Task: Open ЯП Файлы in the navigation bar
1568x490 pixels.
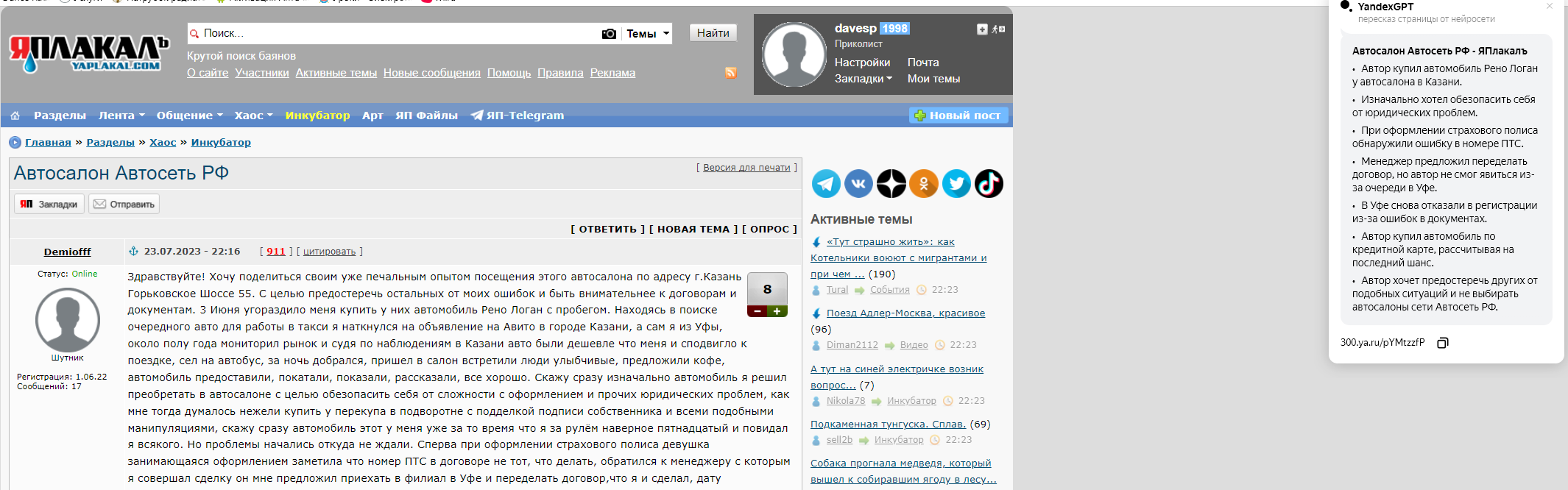Action: coord(426,116)
